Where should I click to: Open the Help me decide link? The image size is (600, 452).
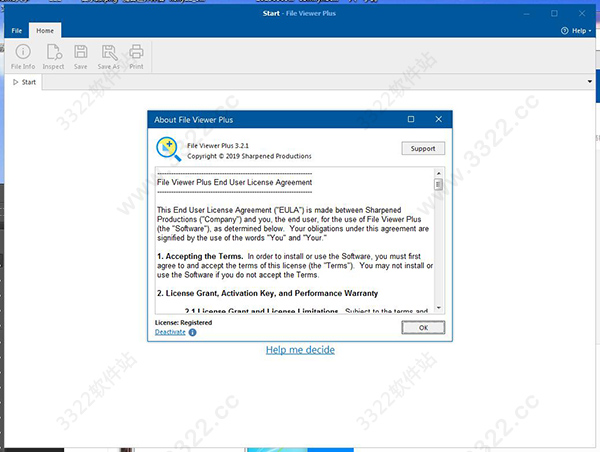point(300,350)
